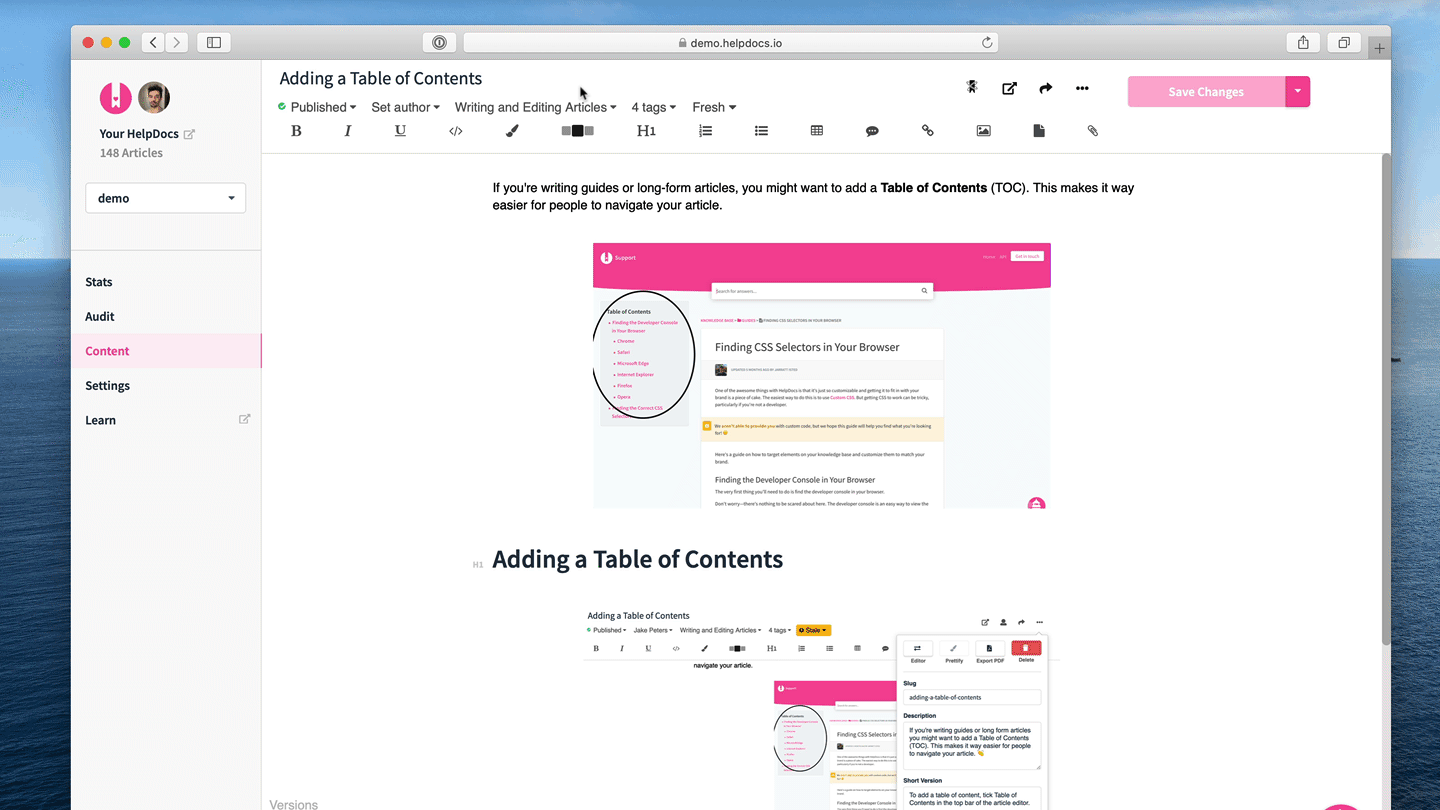Reload the page in Safari
Image resolution: width=1440 pixels, height=810 pixels.
click(987, 42)
